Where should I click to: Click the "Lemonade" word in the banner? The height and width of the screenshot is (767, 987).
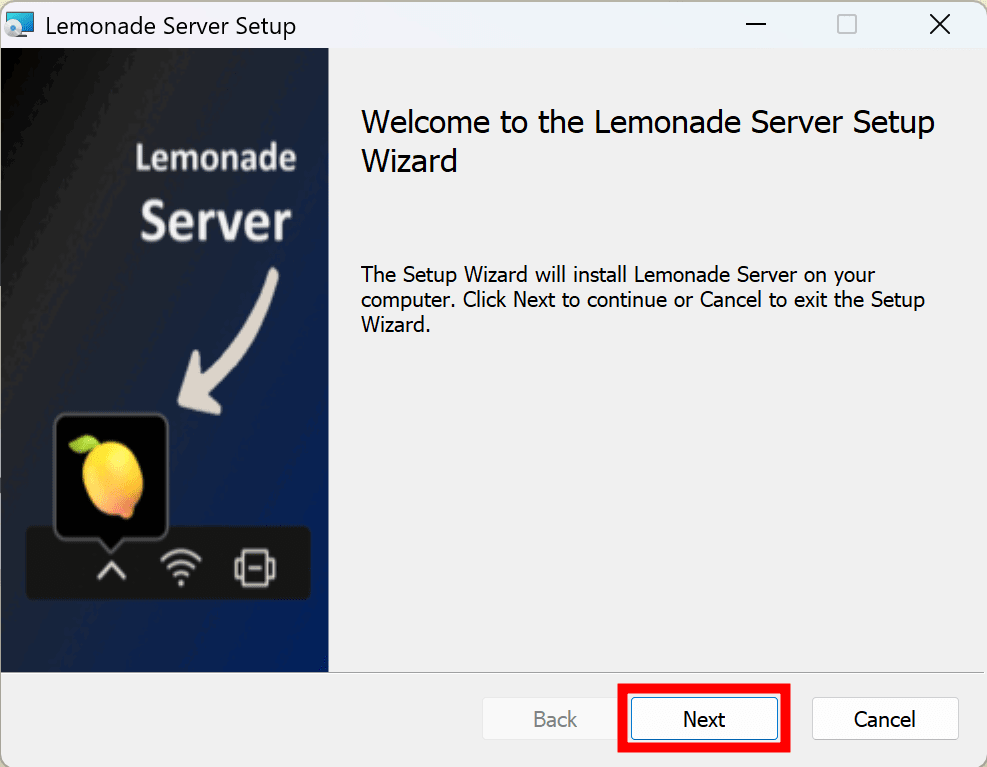[x=215, y=157]
